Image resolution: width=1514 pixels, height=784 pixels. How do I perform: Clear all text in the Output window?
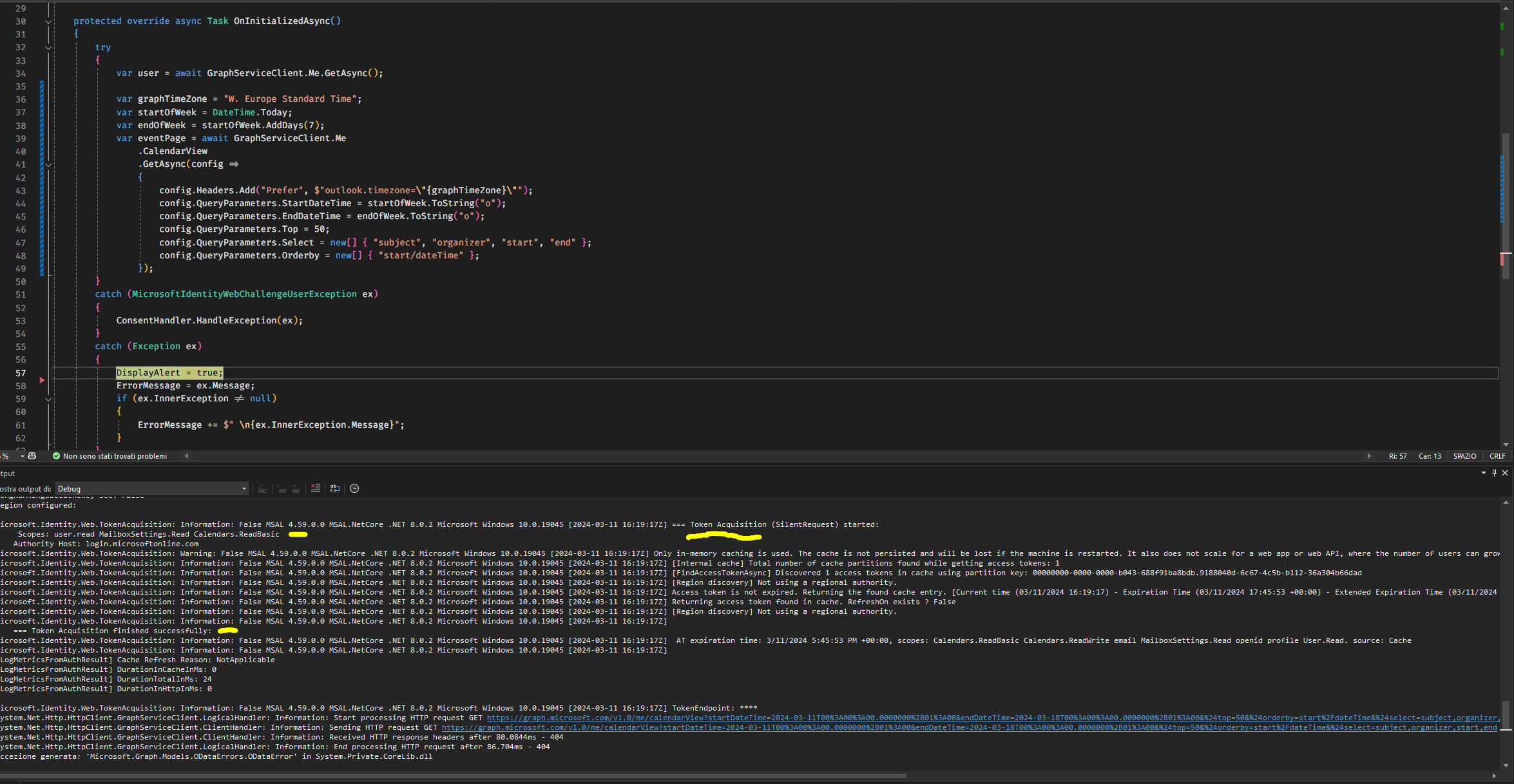tap(316, 488)
